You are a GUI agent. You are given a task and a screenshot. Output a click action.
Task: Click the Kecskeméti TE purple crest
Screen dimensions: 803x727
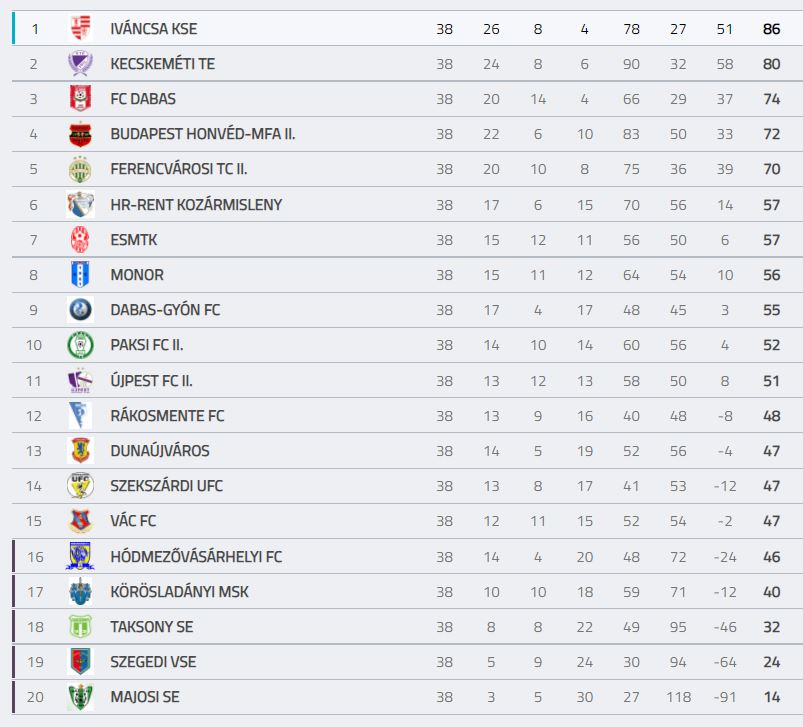80,63
